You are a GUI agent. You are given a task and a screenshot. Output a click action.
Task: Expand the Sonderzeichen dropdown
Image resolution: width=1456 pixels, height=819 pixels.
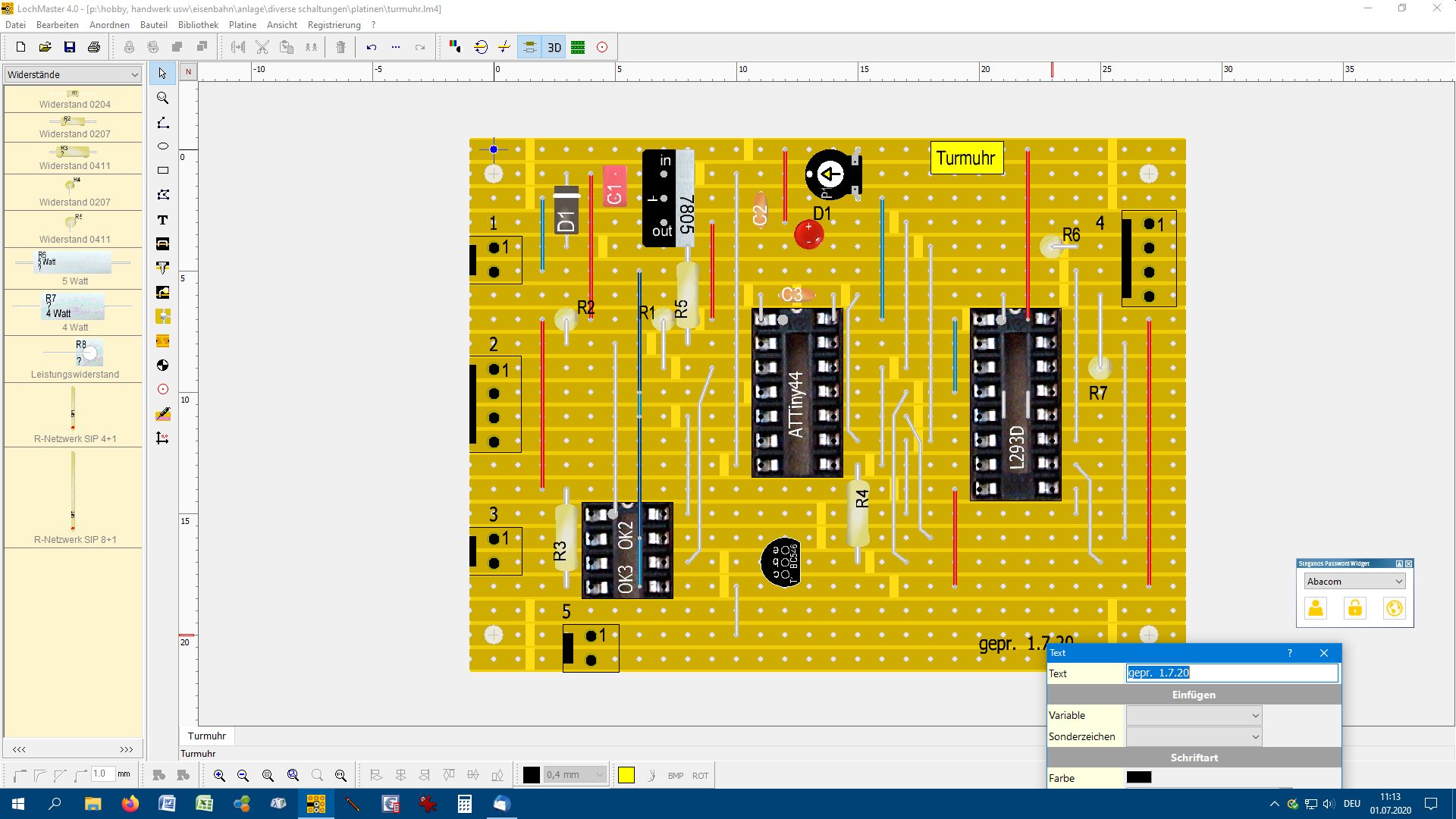pyautogui.click(x=1194, y=736)
